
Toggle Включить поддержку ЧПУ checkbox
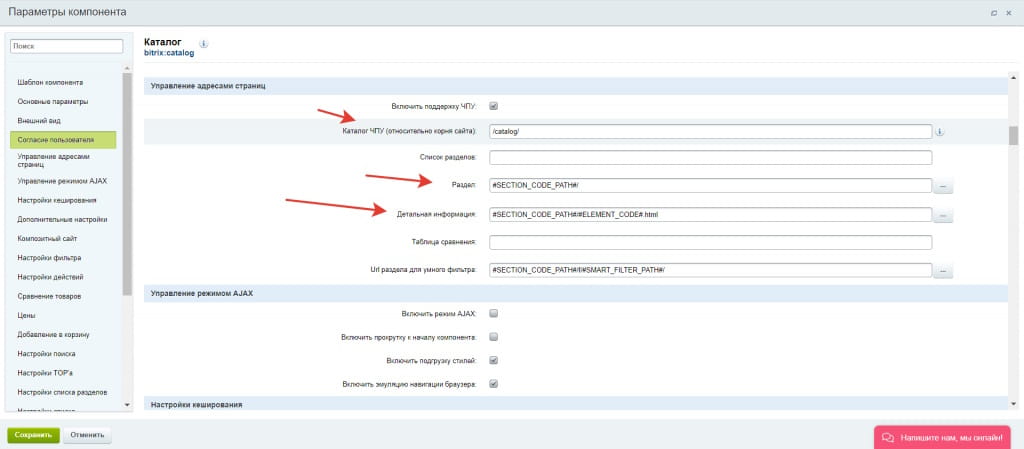click(x=493, y=106)
